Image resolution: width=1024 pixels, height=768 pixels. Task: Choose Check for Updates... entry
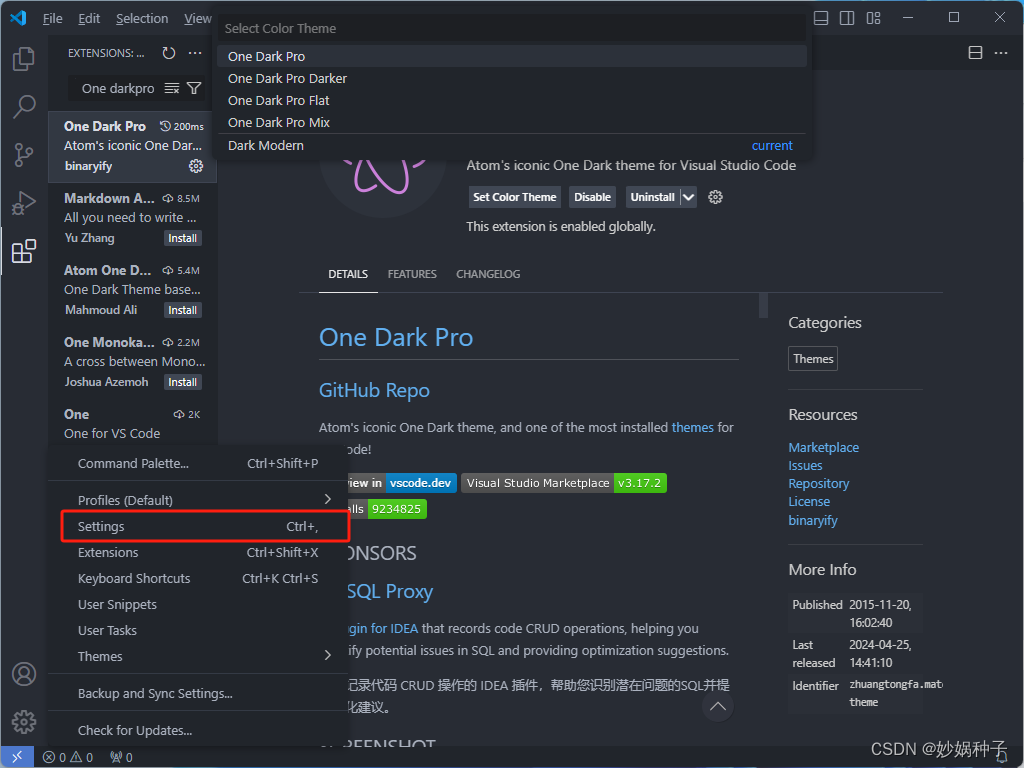[197, 730]
